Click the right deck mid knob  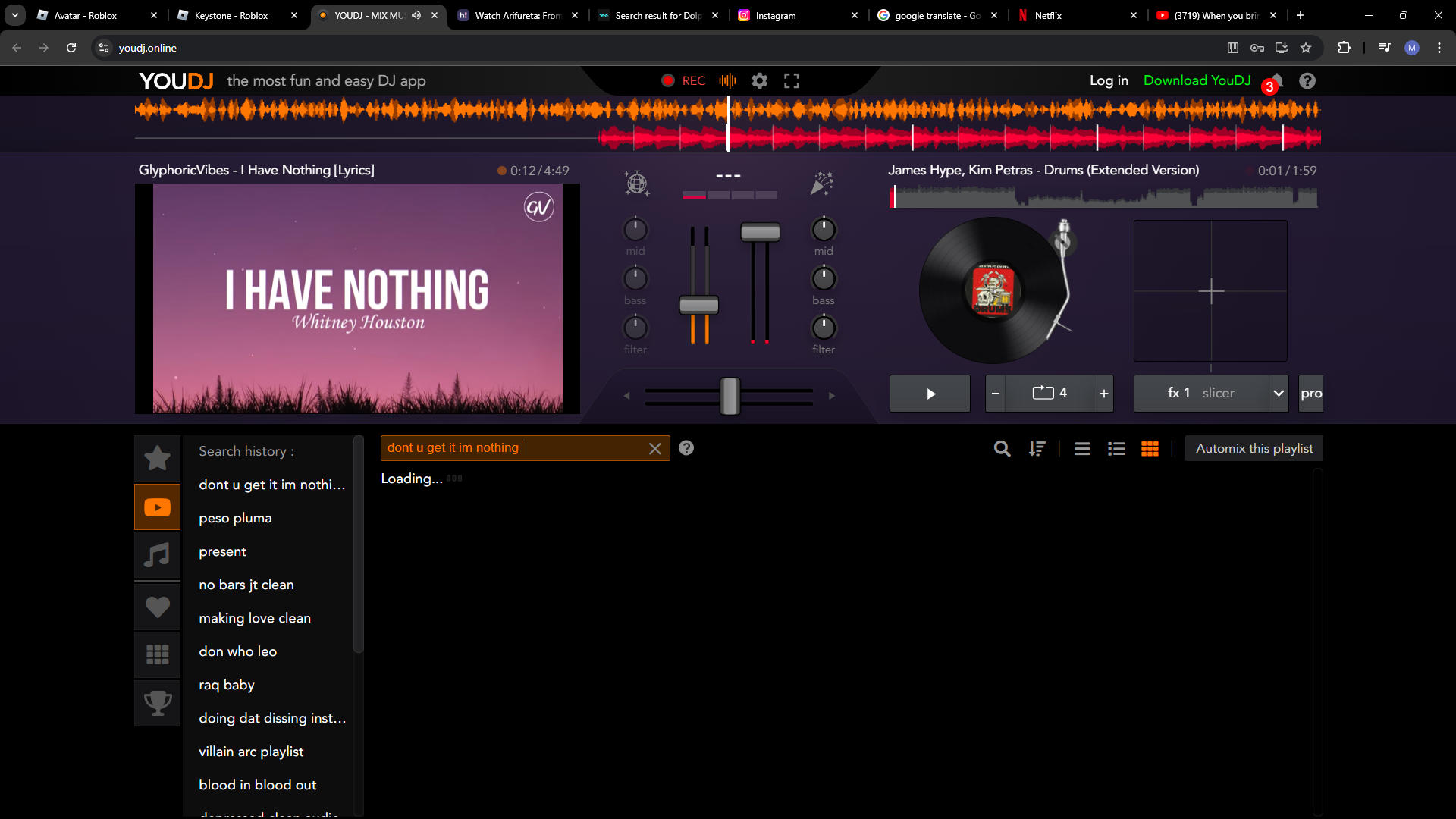pyautogui.click(x=824, y=229)
